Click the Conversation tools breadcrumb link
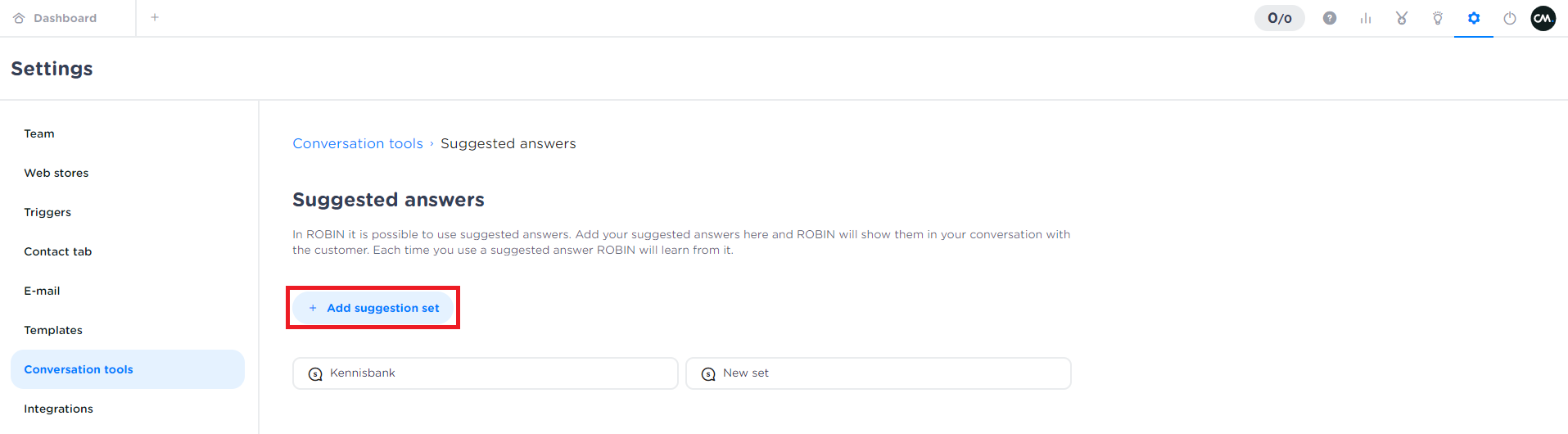 (x=358, y=143)
